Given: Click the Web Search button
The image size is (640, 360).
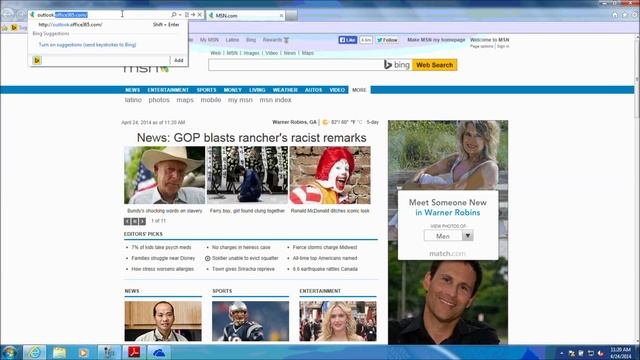Looking at the screenshot, I should click(x=435, y=65).
